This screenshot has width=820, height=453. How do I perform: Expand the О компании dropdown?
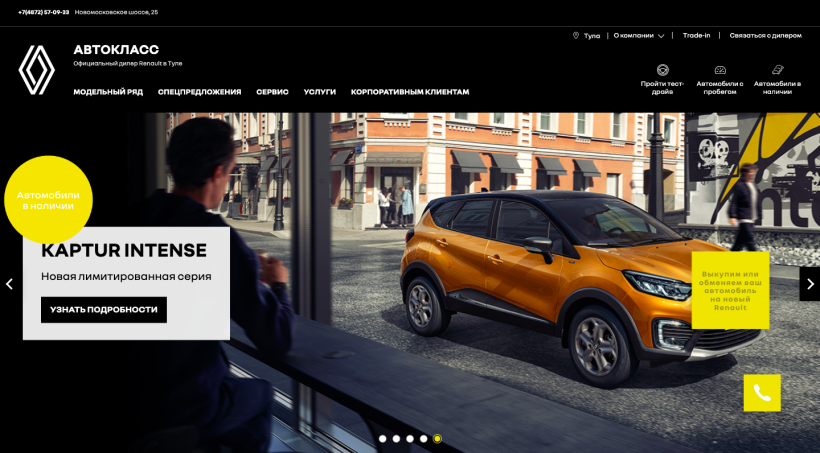coord(639,36)
